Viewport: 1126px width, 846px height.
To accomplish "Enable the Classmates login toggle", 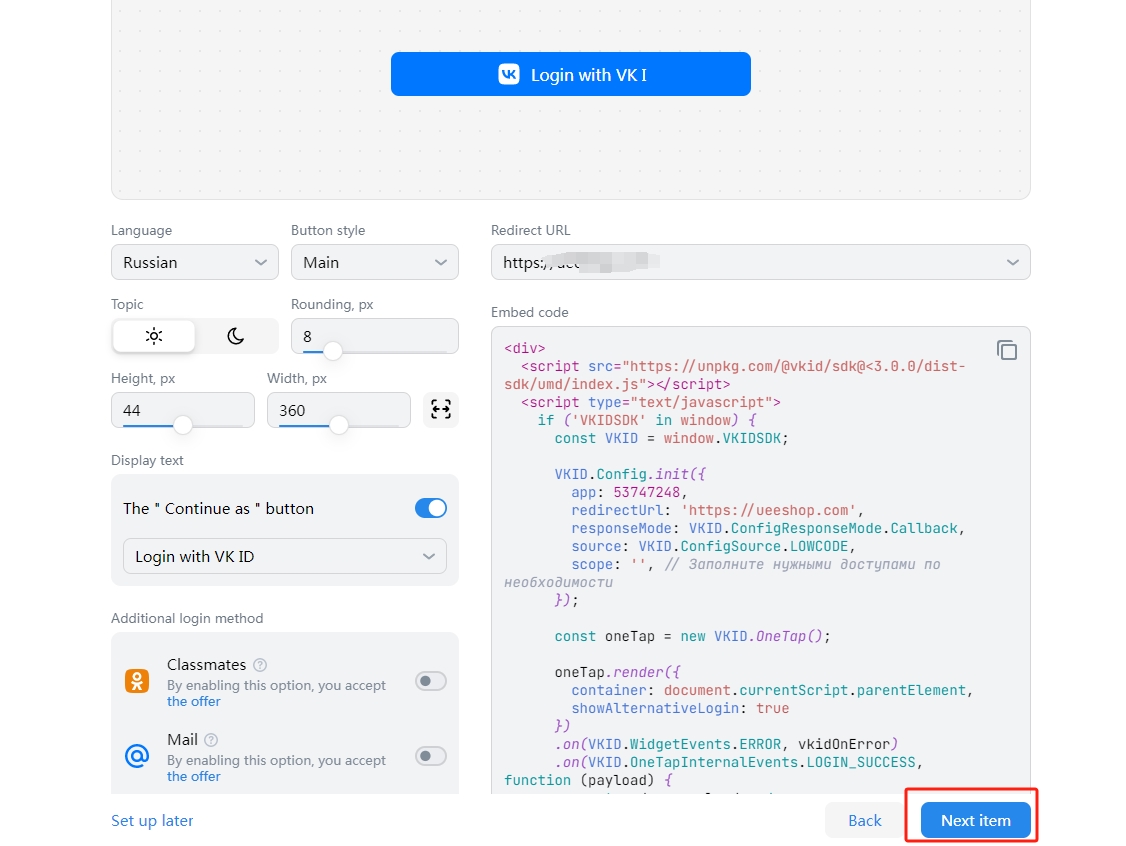I will coord(430,680).
